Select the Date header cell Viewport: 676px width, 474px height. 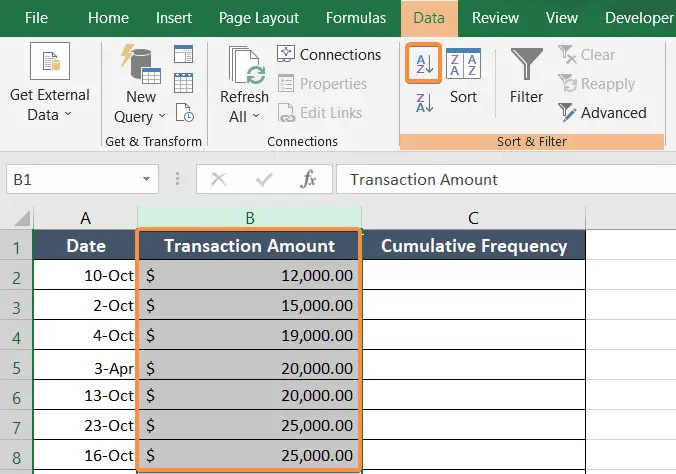[85, 245]
